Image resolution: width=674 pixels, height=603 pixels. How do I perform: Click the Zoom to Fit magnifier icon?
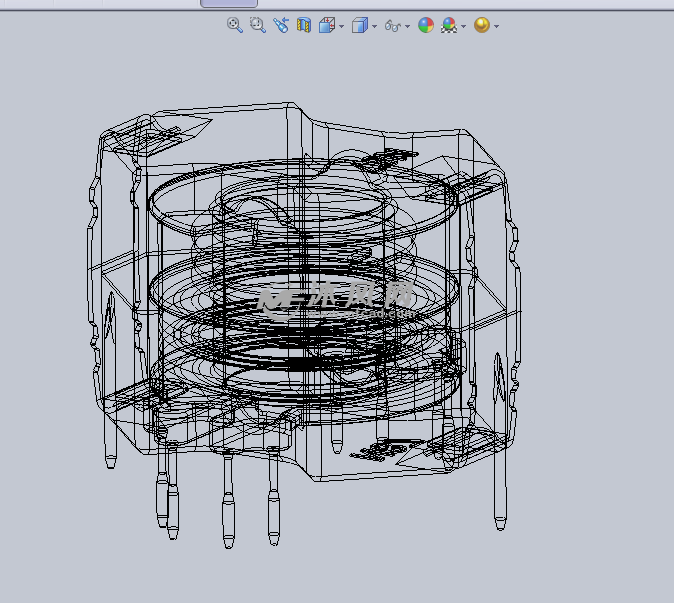point(235,25)
